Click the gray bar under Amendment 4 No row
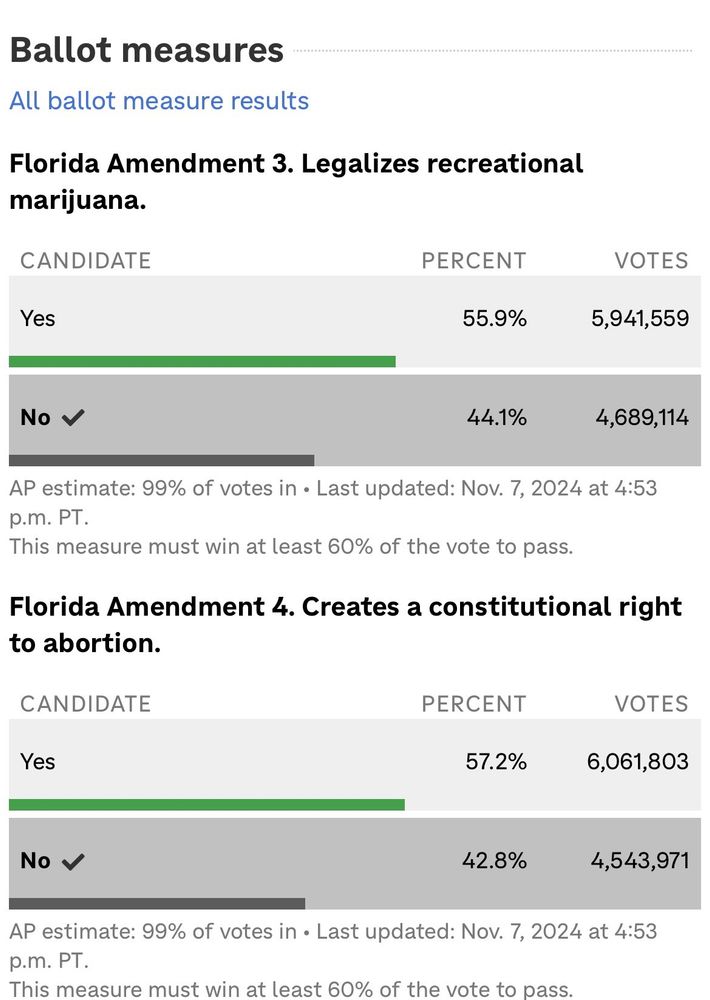The width and height of the screenshot is (710, 1000). coord(155,903)
